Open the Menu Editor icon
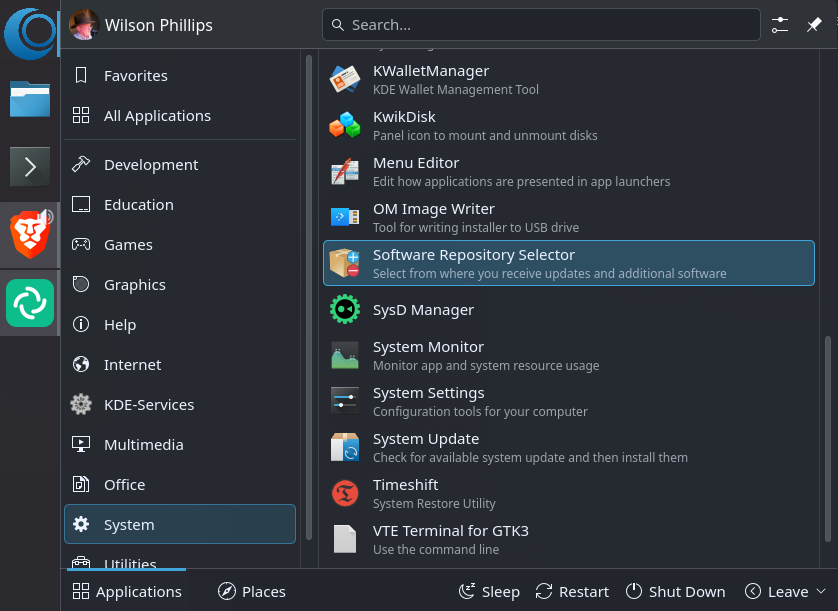This screenshot has width=838, height=611. 345,172
